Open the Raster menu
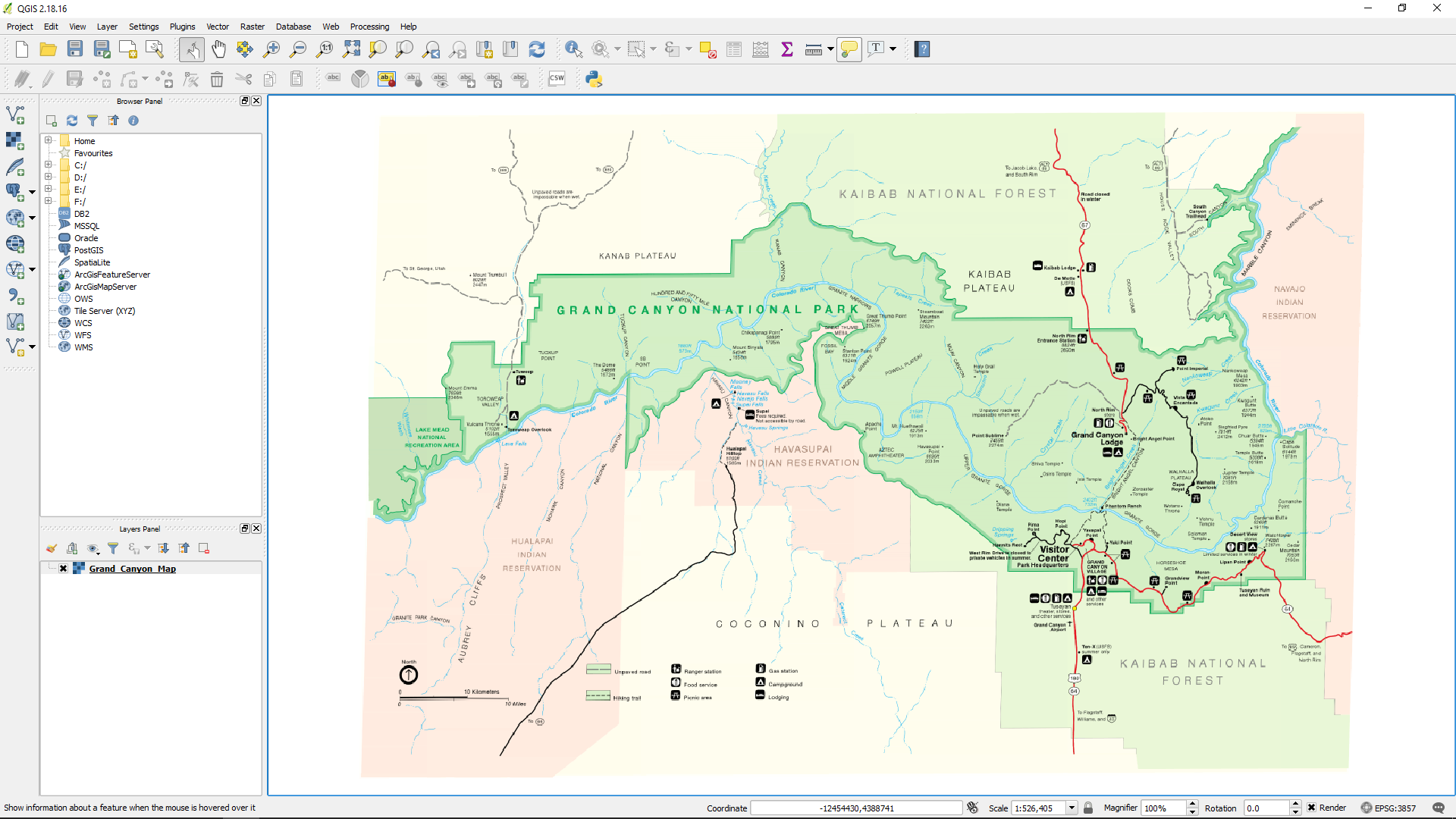The height and width of the screenshot is (819, 1456). pos(252,27)
